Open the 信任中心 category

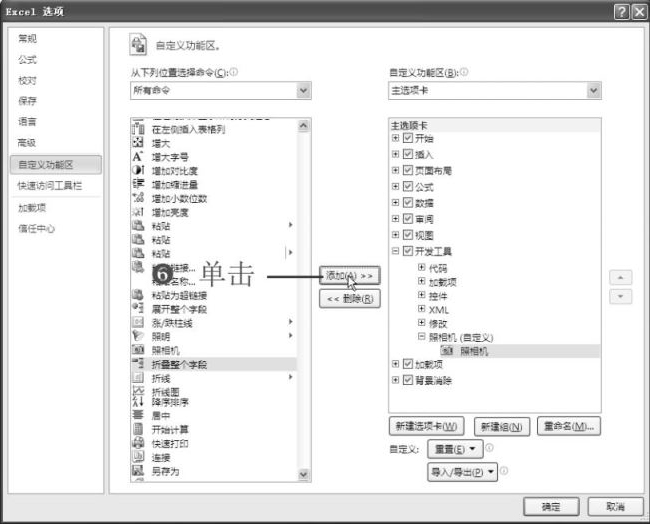point(36,228)
